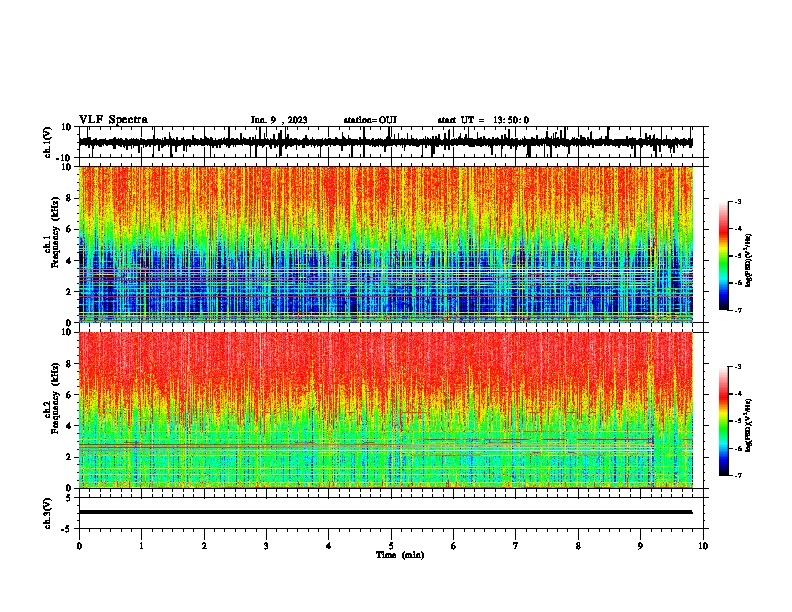Viewport: 792px width, 612px height.
Task: Select the "start UT = 13:50:0" header text
Action: [483, 120]
